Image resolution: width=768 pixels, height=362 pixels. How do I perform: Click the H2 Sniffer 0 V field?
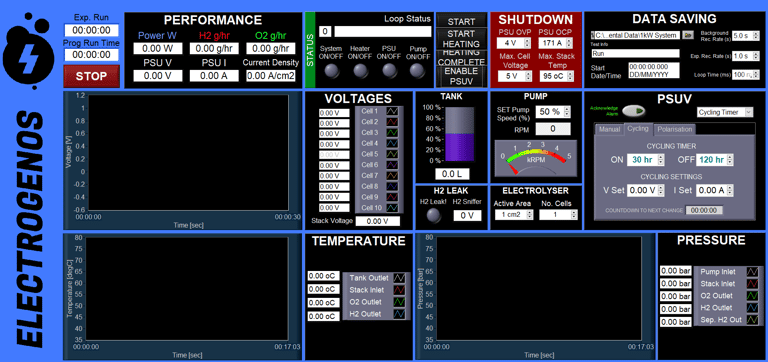point(467,216)
